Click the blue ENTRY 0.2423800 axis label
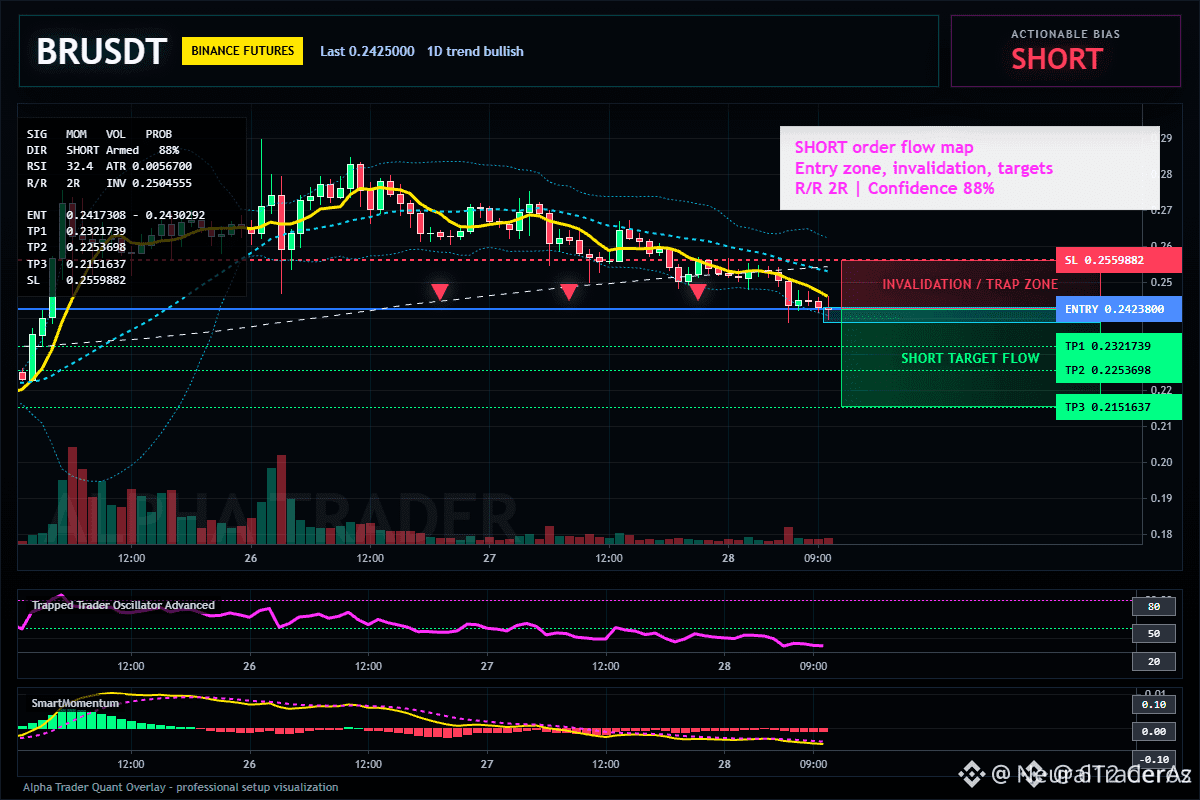 point(1118,310)
